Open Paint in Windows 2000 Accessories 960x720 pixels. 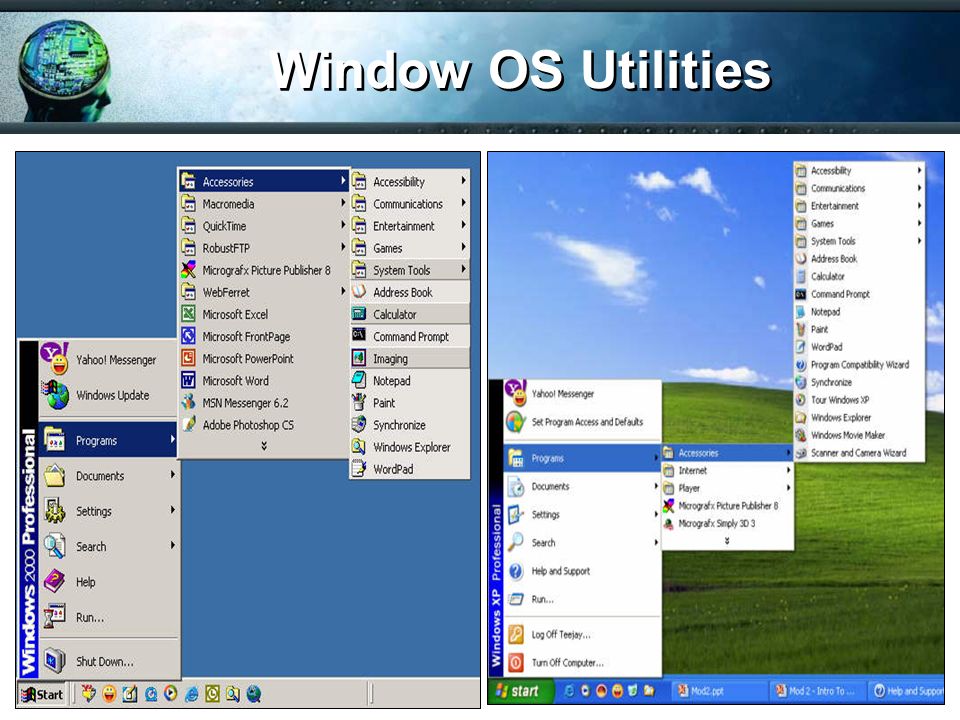tap(410, 403)
